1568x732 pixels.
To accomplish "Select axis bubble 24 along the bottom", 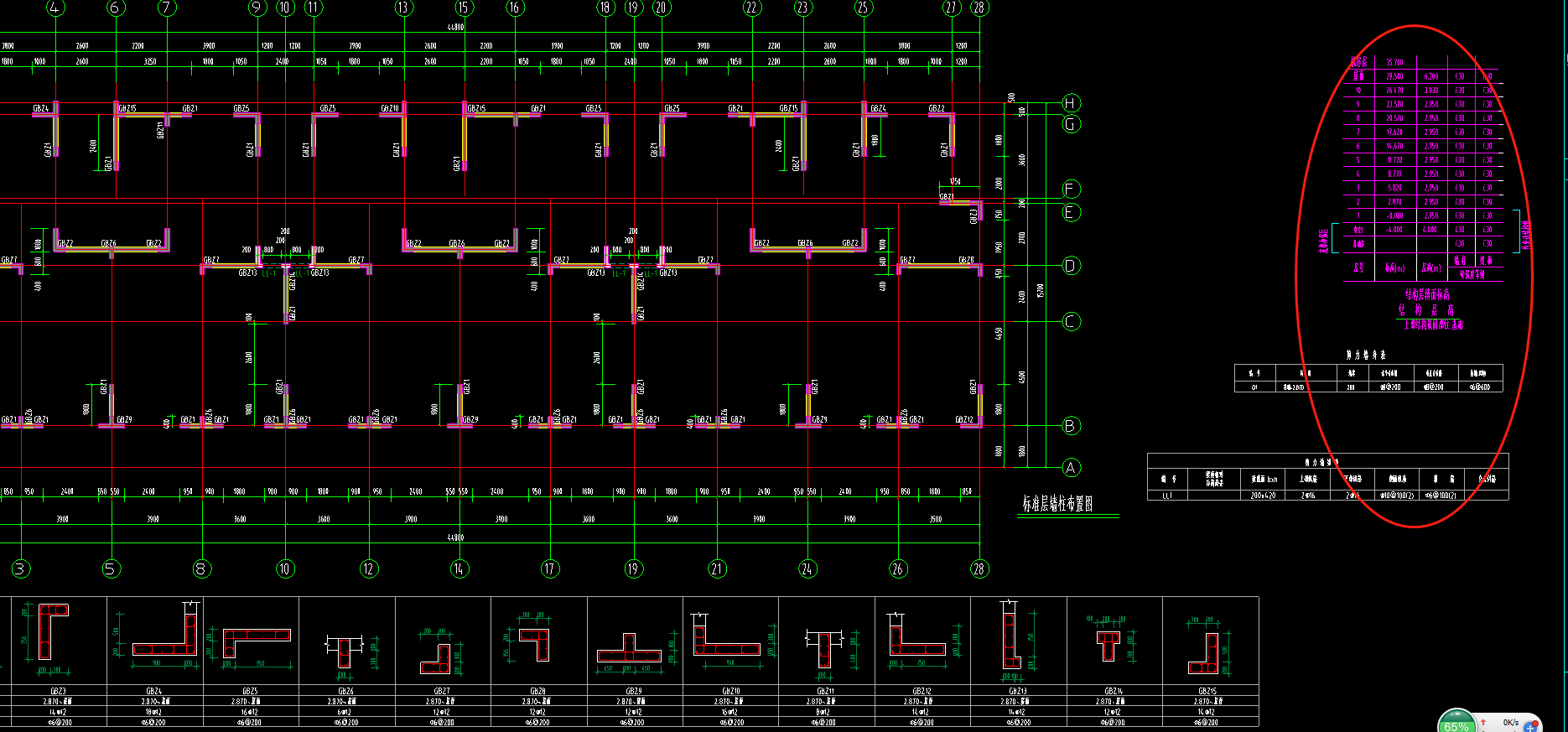I will click(807, 568).
